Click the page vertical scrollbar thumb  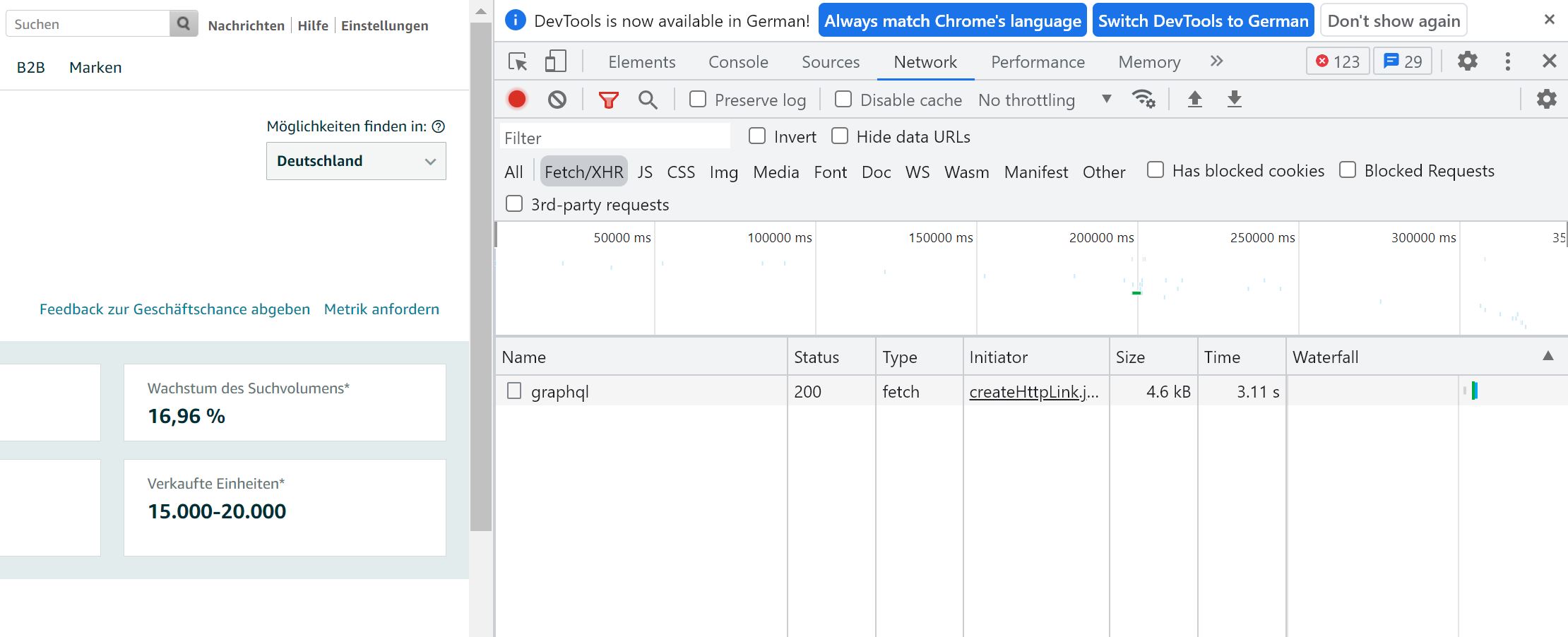point(481,275)
